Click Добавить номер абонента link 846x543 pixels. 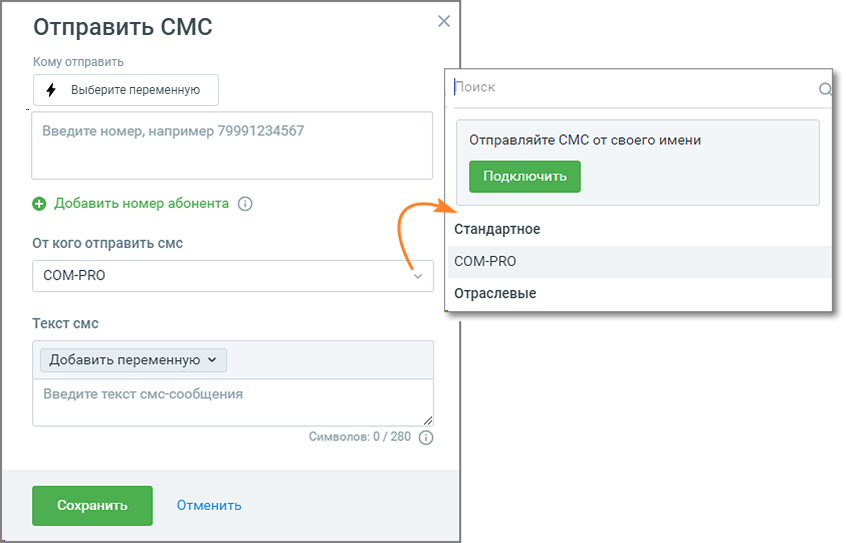pyautogui.click(x=141, y=203)
